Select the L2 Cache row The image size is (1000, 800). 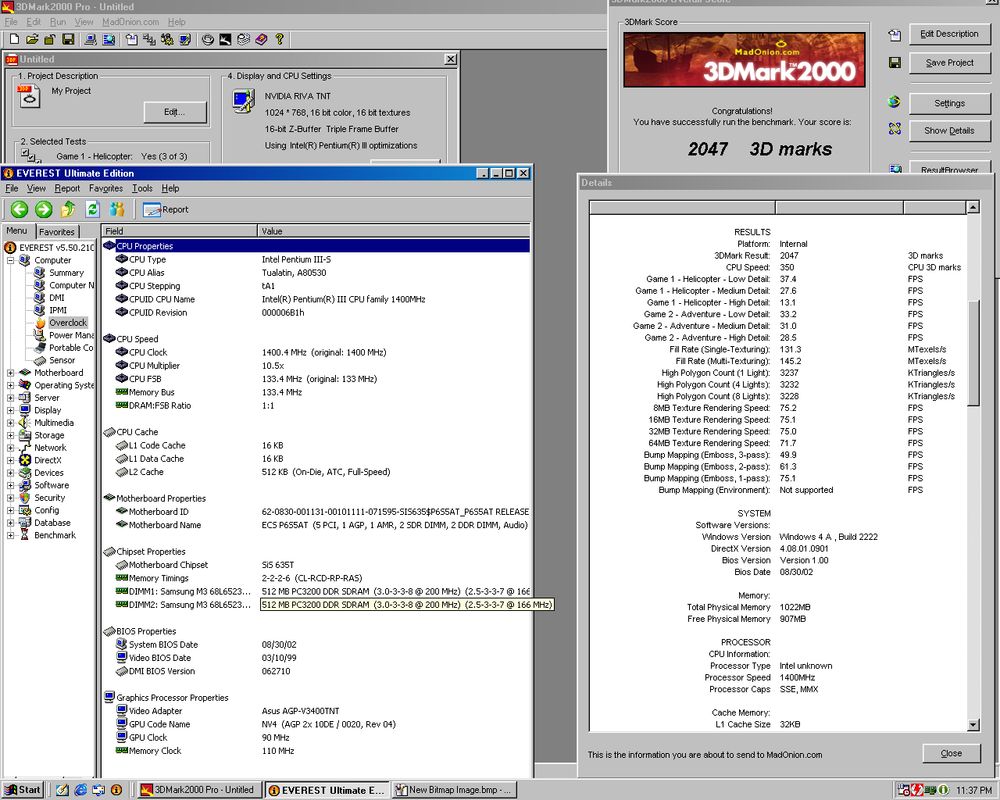[316, 472]
